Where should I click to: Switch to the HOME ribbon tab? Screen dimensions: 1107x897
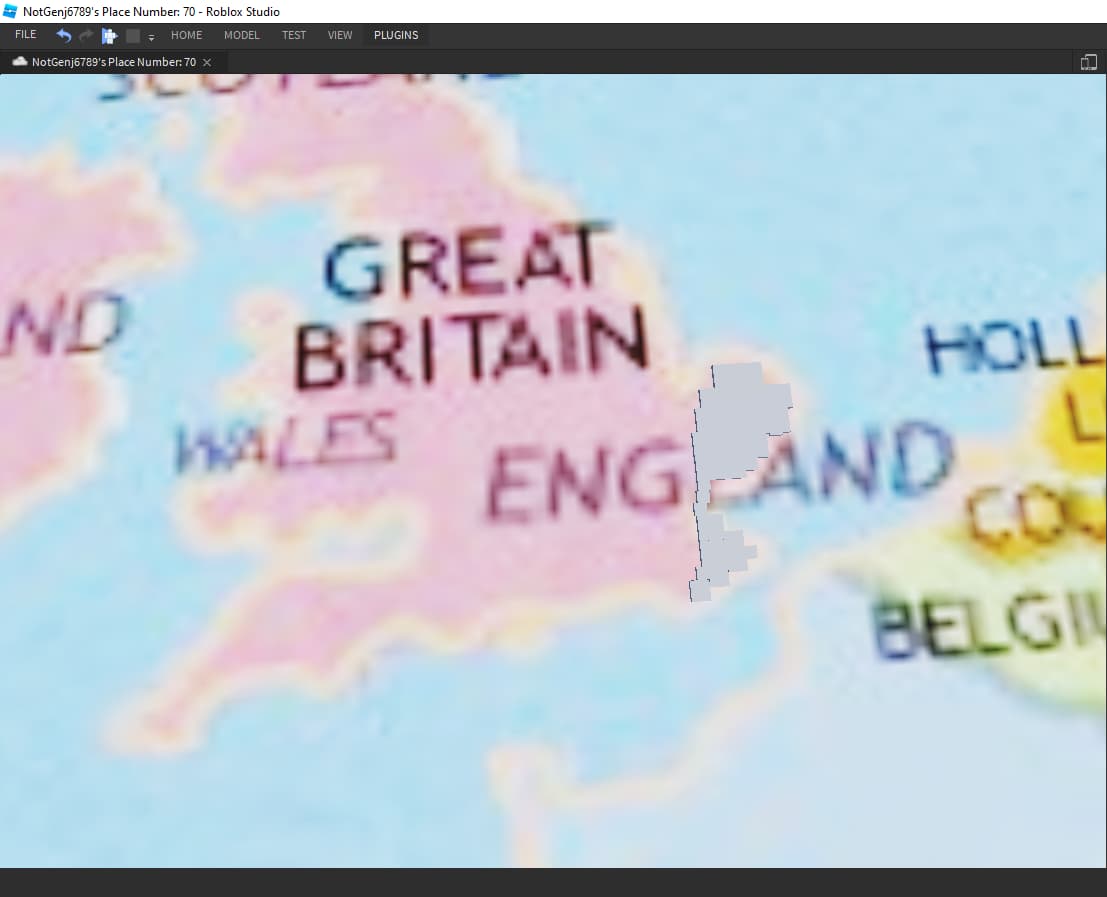coord(186,35)
